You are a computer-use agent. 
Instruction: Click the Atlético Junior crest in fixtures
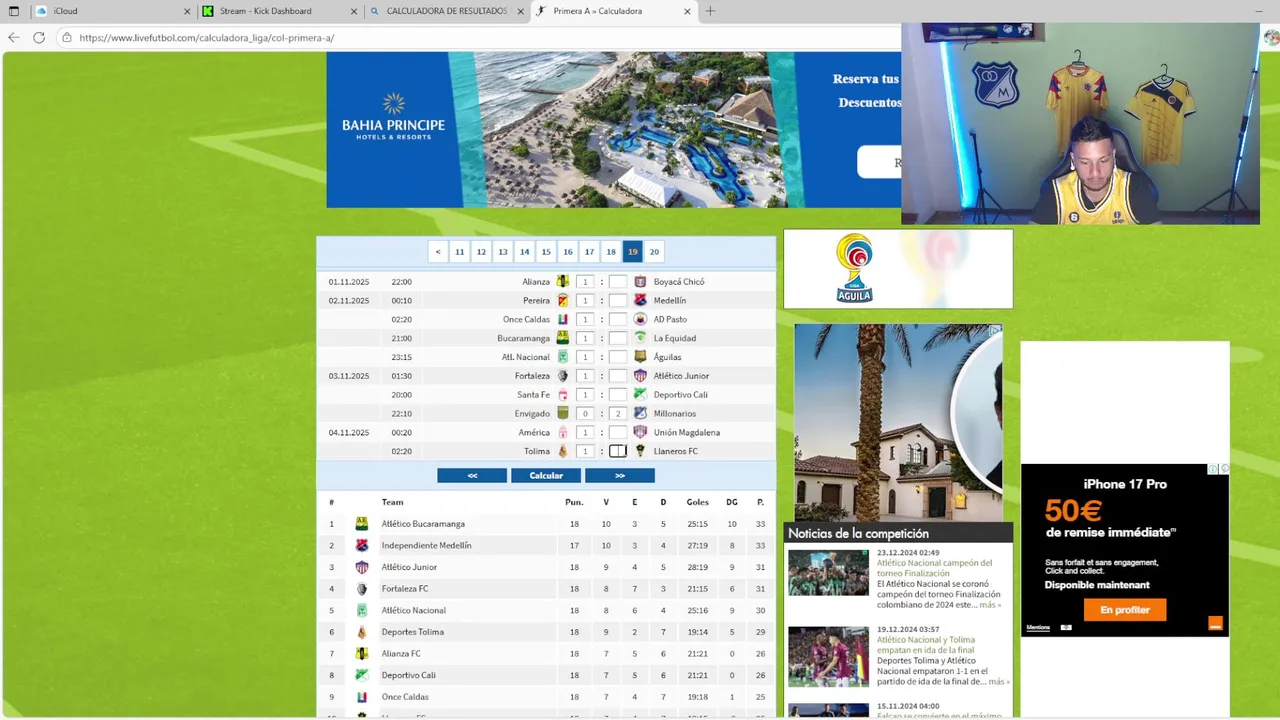pyautogui.click(x=640, y=376)
